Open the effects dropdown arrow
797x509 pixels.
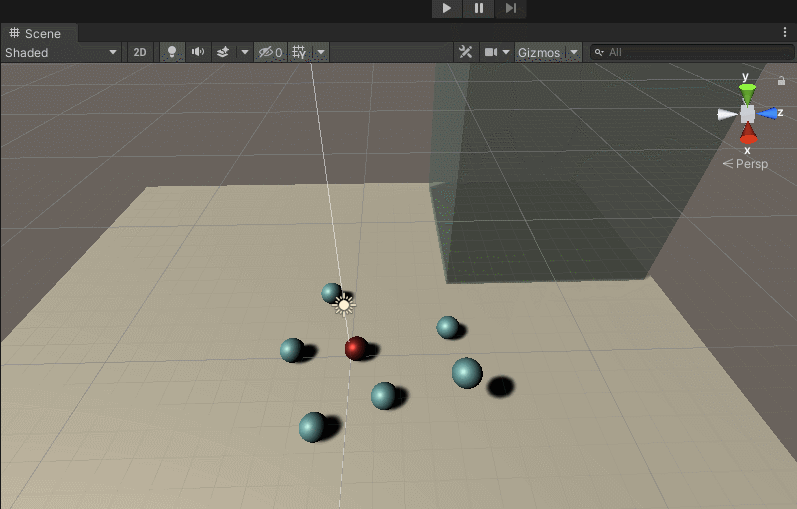tap(245, 52)
